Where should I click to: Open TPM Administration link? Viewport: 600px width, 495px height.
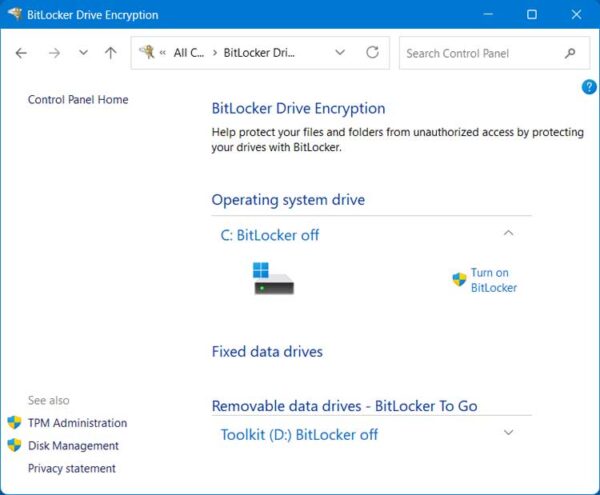77,423
